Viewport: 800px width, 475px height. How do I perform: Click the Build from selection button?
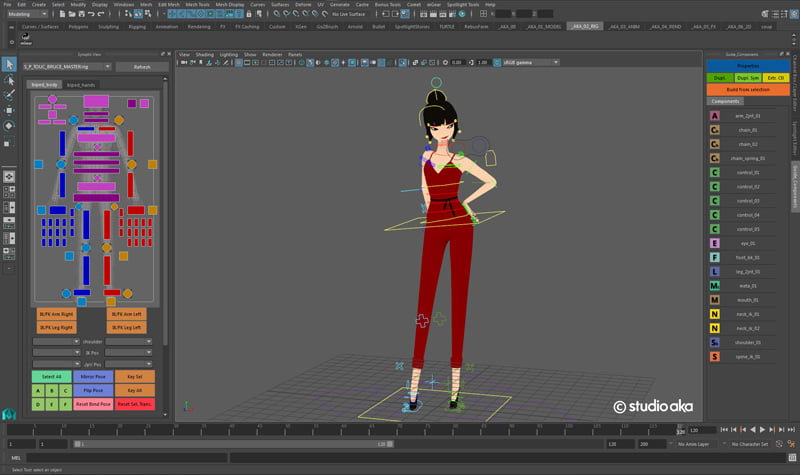(x=748, y=90)
